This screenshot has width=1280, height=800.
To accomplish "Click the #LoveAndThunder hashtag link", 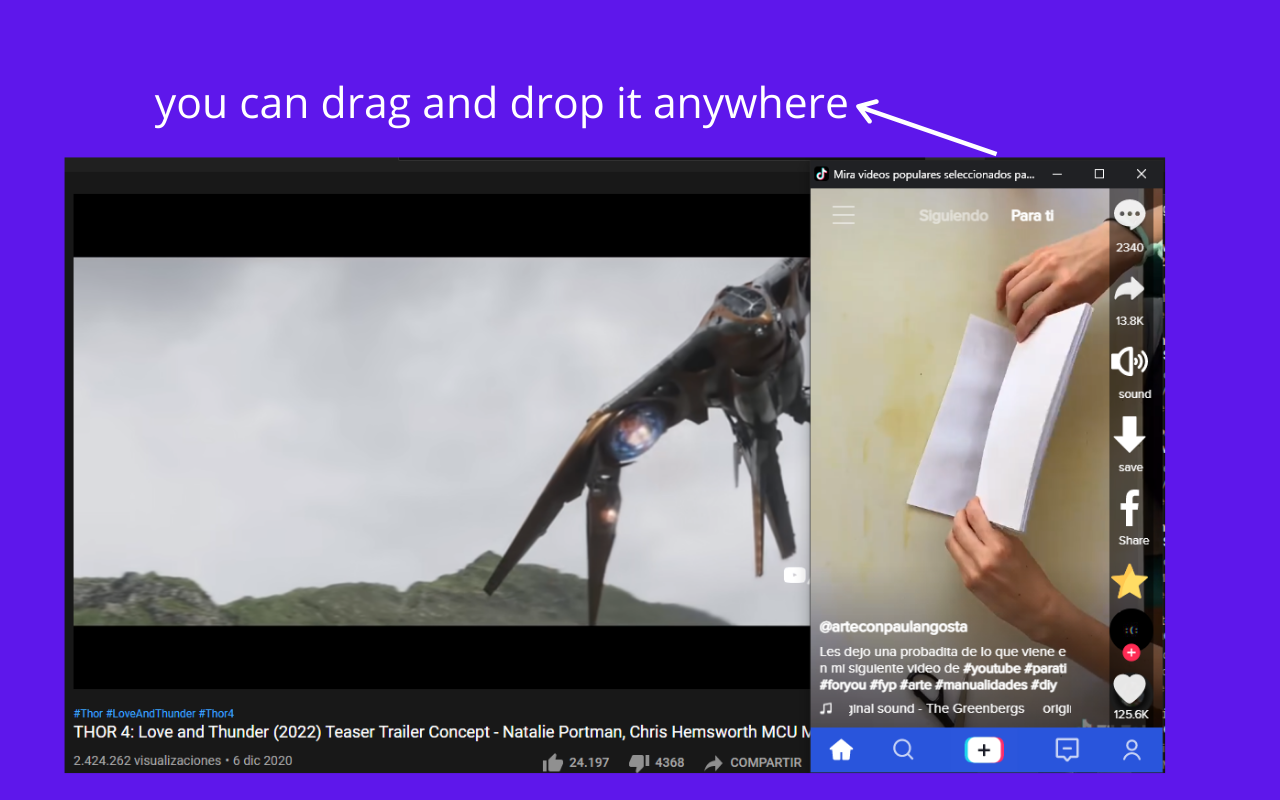I will pos(151,714).
